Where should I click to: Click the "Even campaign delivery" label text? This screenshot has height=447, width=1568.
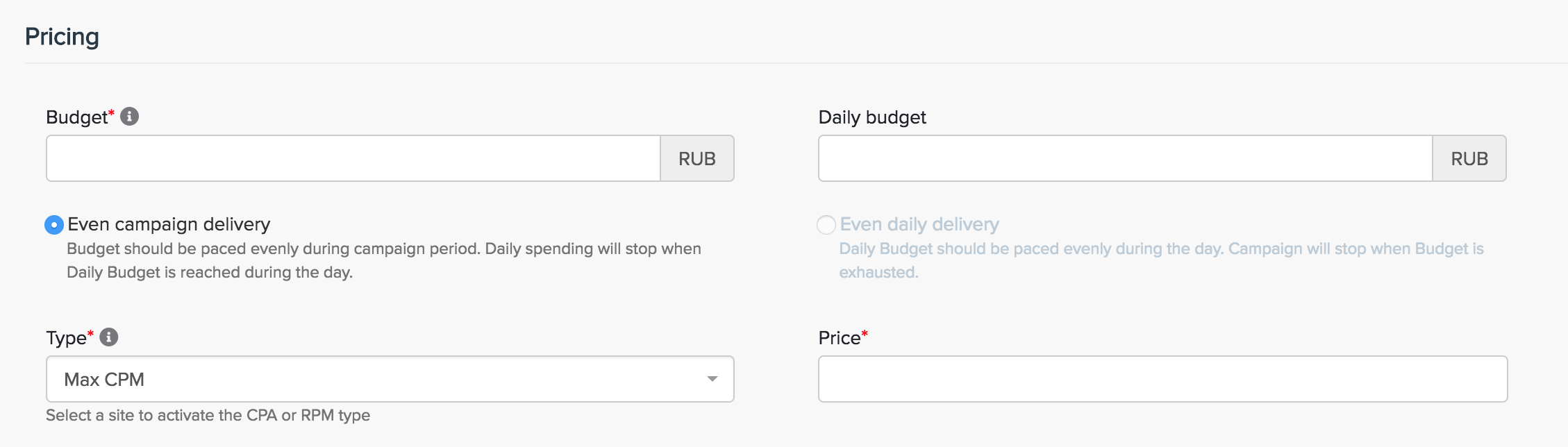169,224
